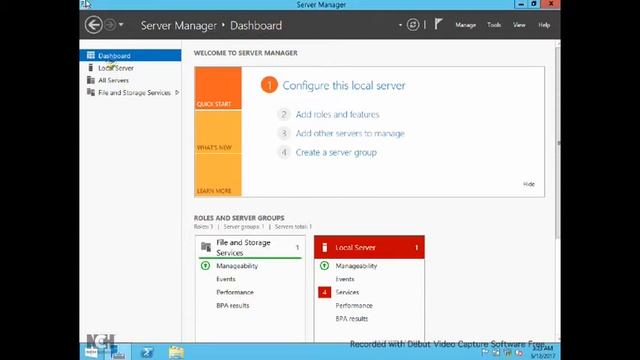
Task: Click File and Storage Services sidebar icon
Action: pyautogui.click(x=91, y=93)
